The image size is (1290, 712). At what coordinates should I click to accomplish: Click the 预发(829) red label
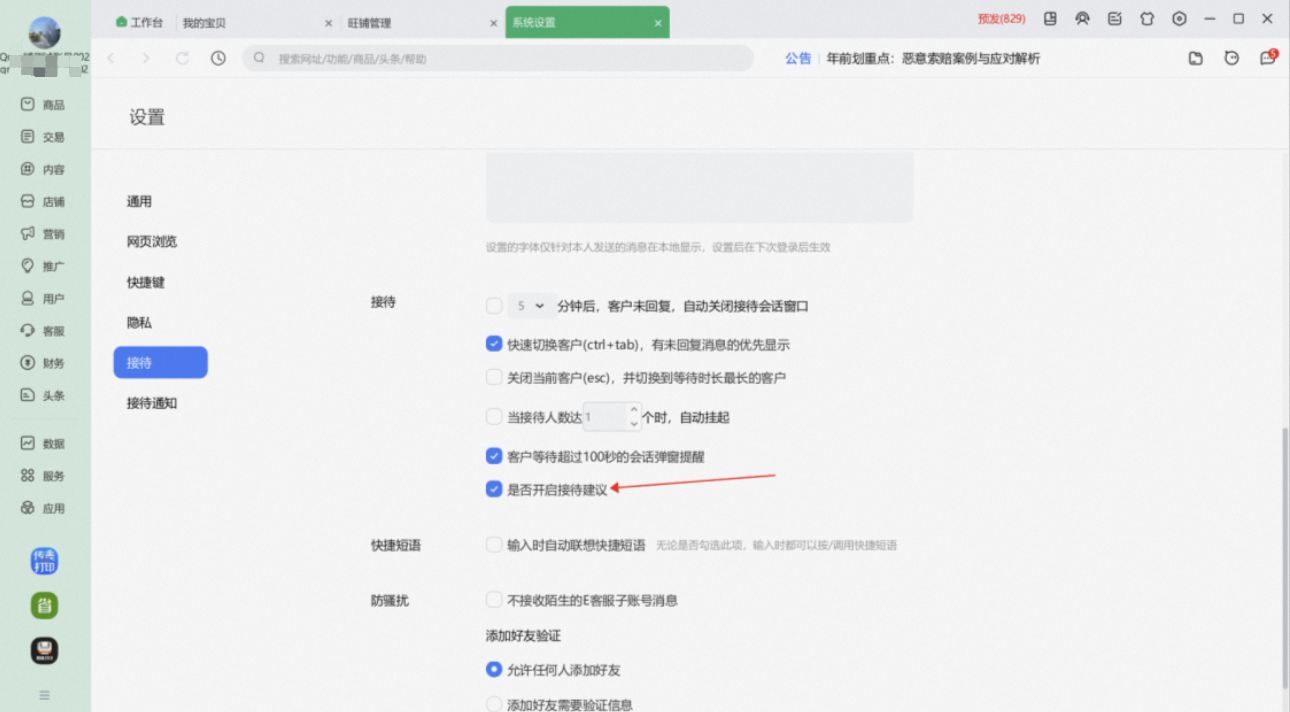coord(1001,19)
